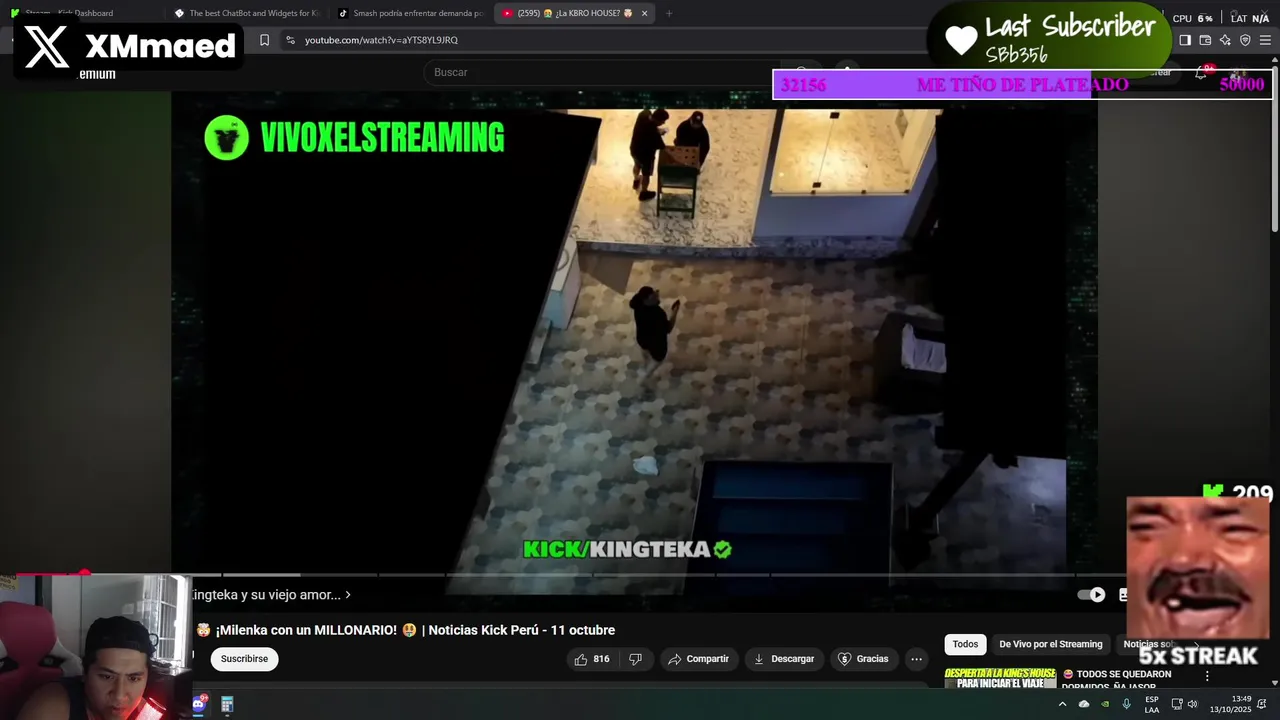The width and height of the screenshot is (1280, 720).
Task: Open NVIDIA tray icon
Action: pos(1105,704)
